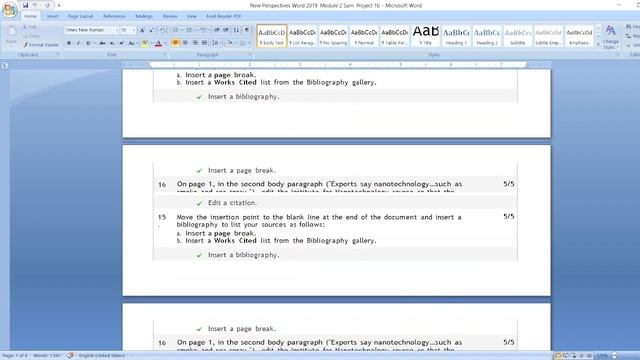Click the Undo icon in Quick Access Toolbar
Screen dimensions: 640x360
[x=35, y=5]
